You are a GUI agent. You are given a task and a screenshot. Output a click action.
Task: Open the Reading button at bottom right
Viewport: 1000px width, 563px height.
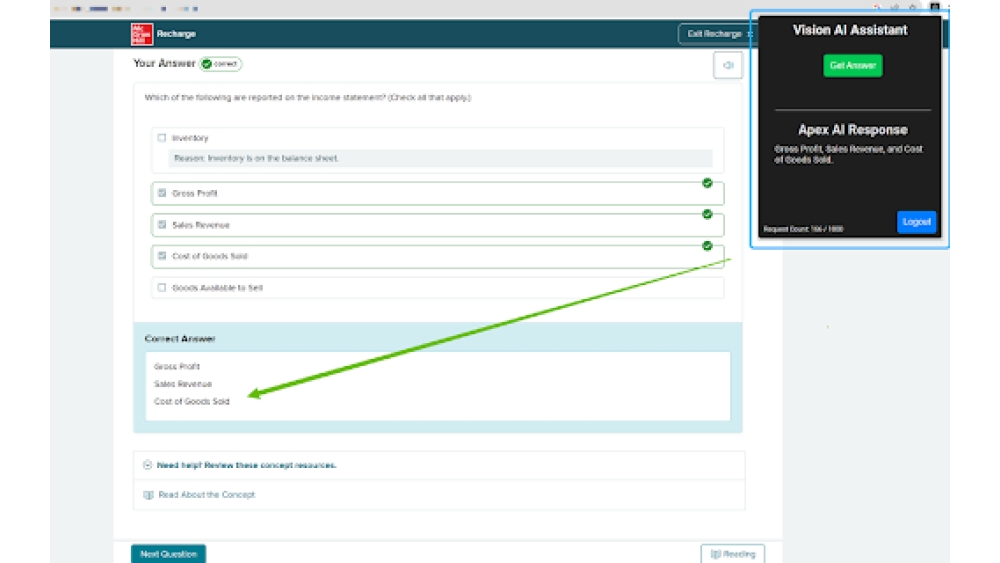[733, 554]
